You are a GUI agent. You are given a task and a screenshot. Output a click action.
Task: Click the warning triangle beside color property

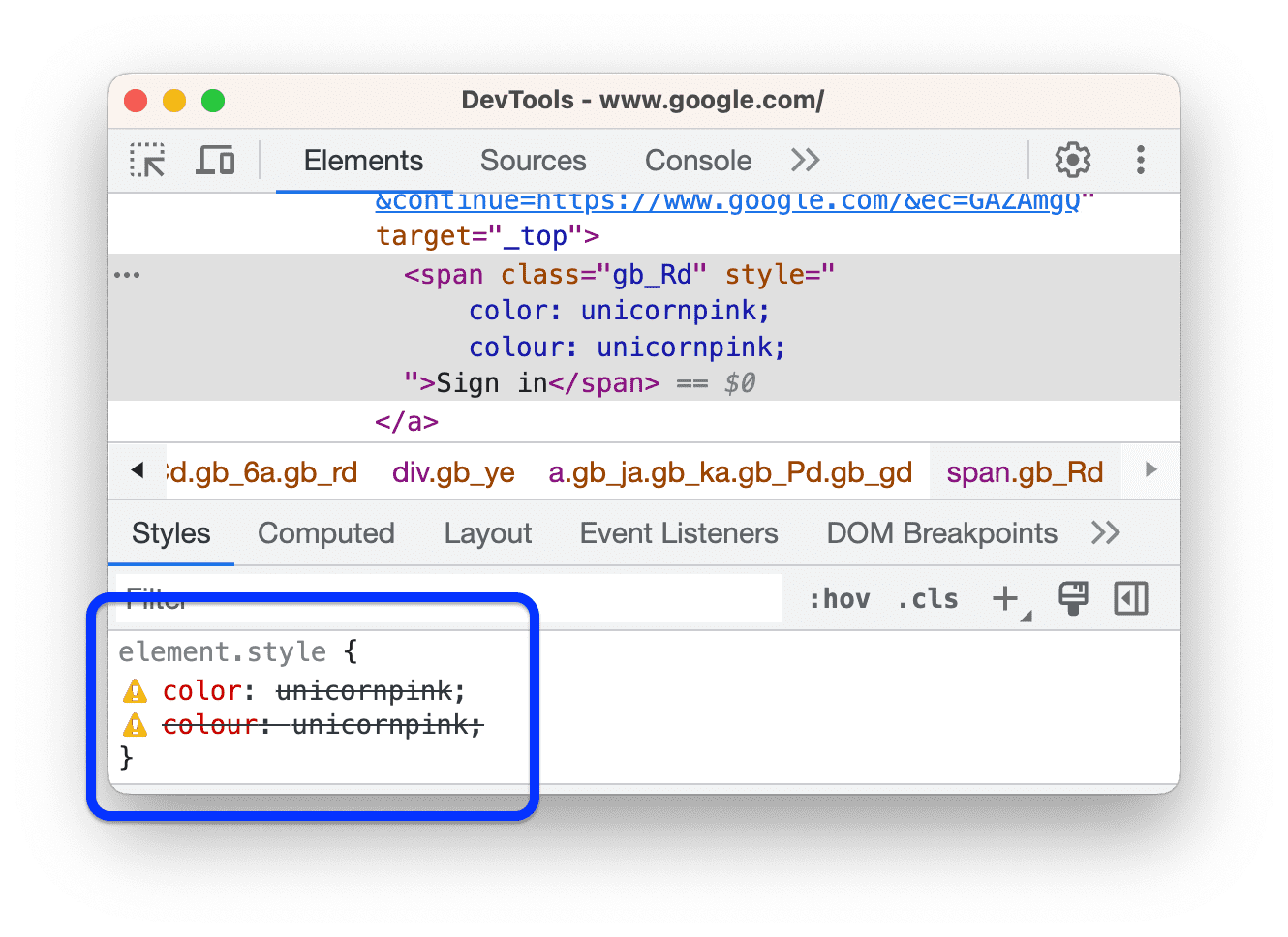pos(136,690)
